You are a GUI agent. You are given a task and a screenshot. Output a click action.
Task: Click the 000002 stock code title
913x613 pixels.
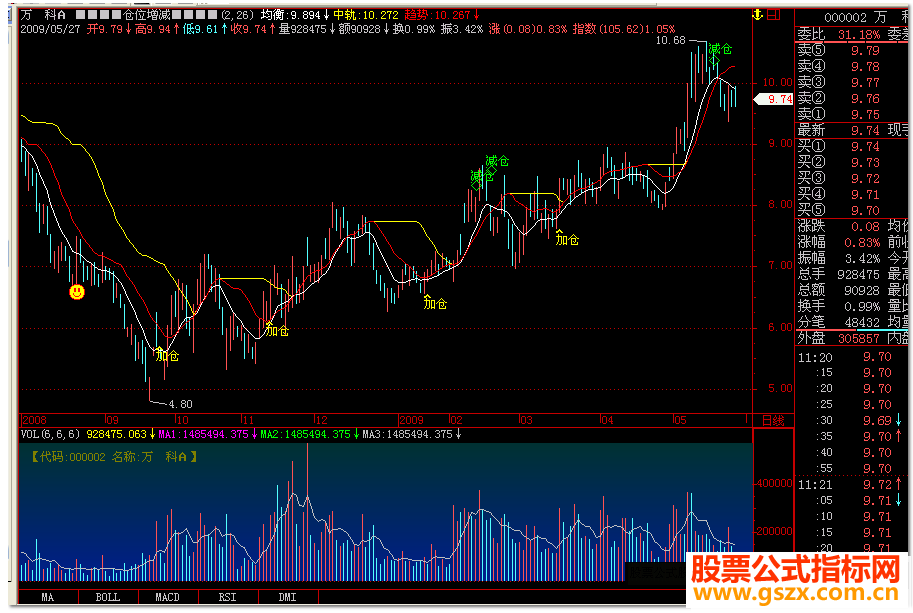coord(845,17)
